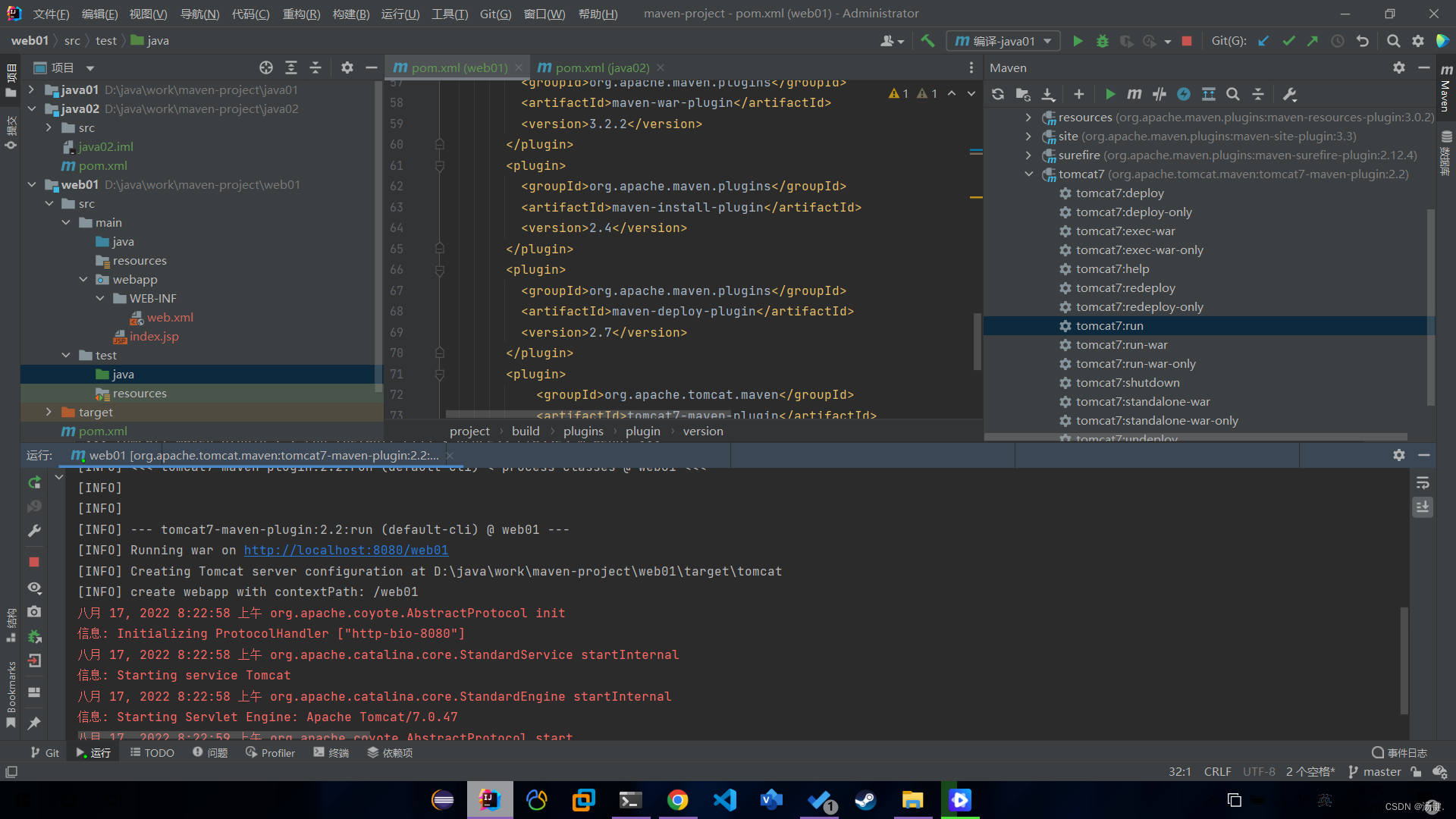
Task: Run the 编译-java01 configuration with the green play button
Action: 1078,41
